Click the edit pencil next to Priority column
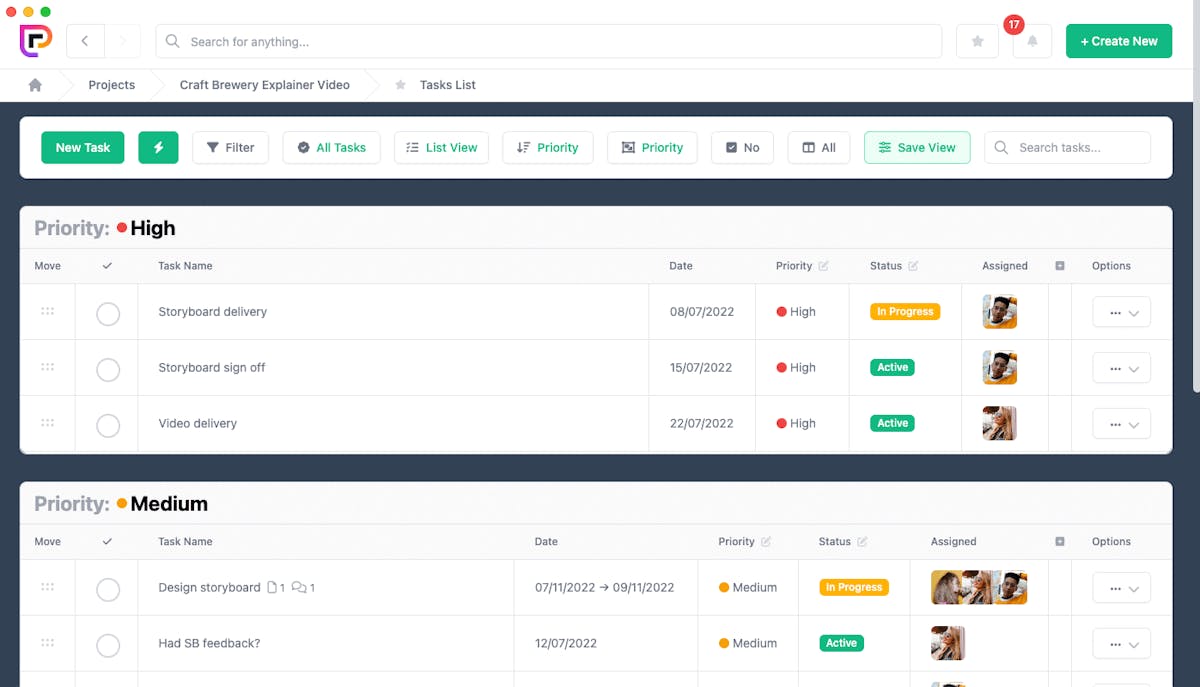Screen dimensions: 1200x687 click(823, 265)
